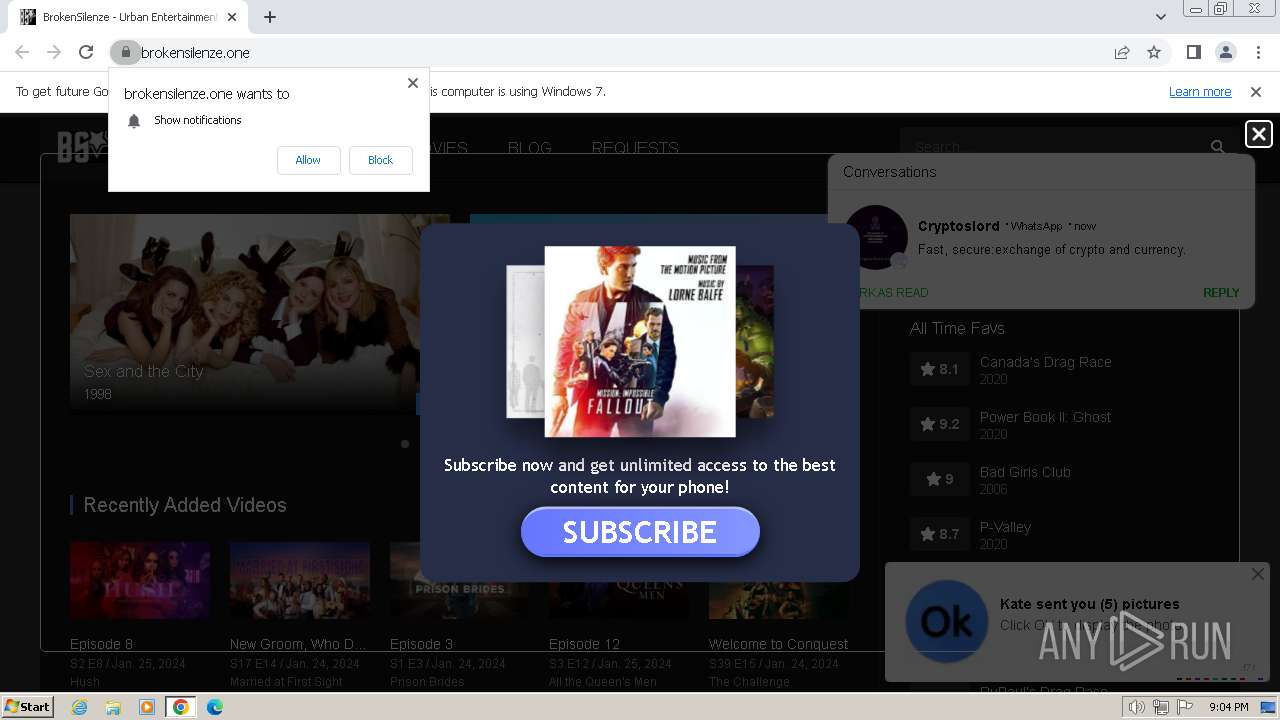This screenshot has height=720, width=1280.
Task: Close the notification permission prompt
Action: [413, 83]
